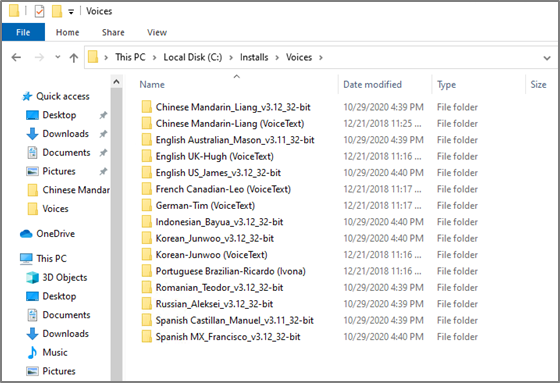Select Downloads under This PC

click(x=58, y=334)
